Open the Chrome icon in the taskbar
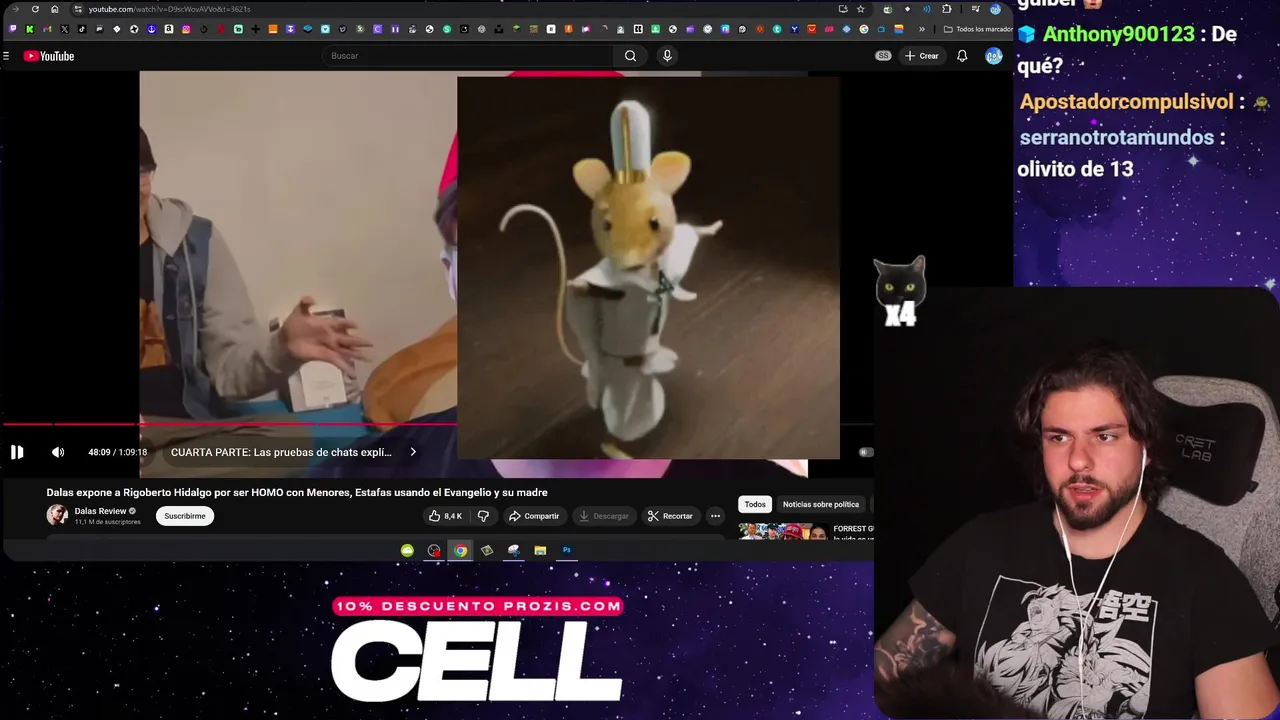This screenshot has width=1280, height=720. pyautogui.click(x=460, y=550)
